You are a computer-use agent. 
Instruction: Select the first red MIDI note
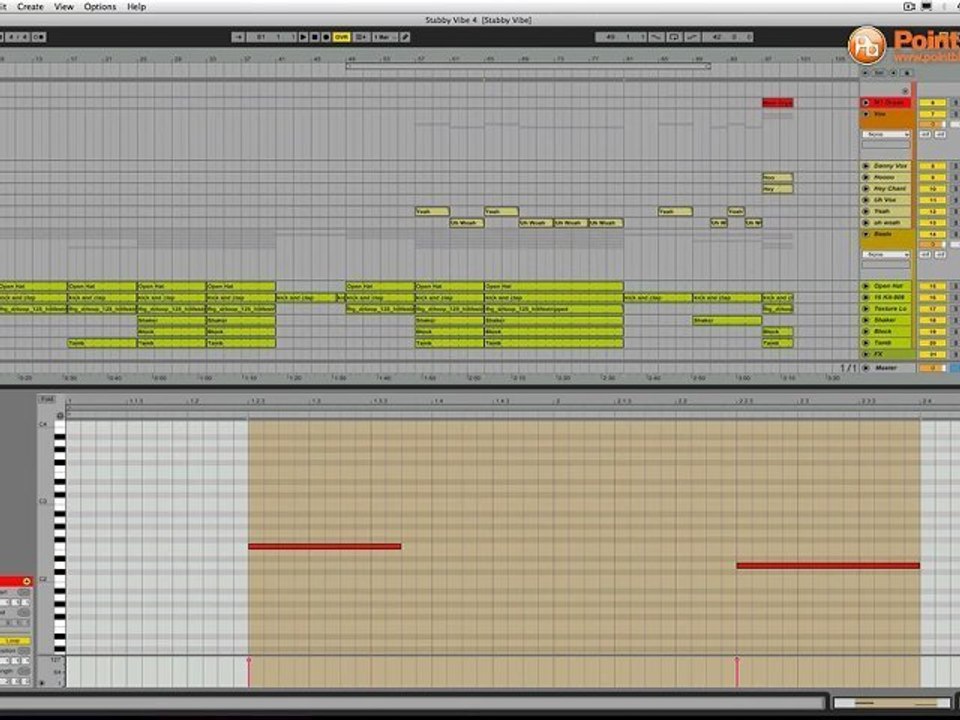pyautogui.click(x=324, y=546)
